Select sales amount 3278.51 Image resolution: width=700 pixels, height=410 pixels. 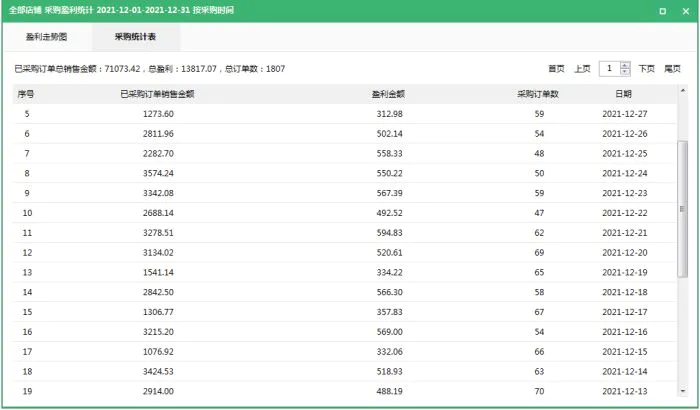(158, 233)
